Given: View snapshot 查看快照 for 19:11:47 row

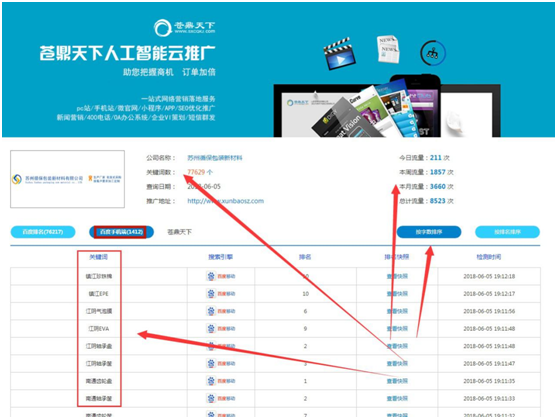Looking at the screenshot, I should (x=397, y=363).
